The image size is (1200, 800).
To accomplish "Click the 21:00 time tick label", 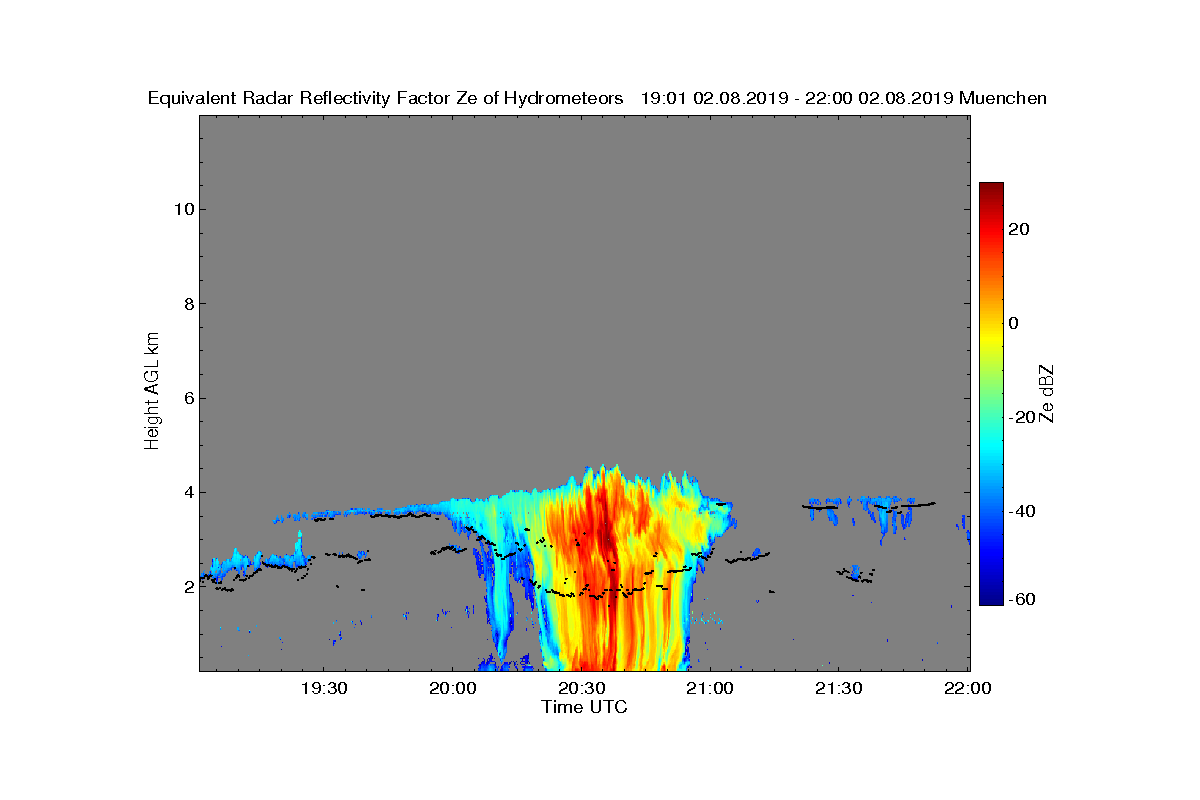I will coord(710,688).
